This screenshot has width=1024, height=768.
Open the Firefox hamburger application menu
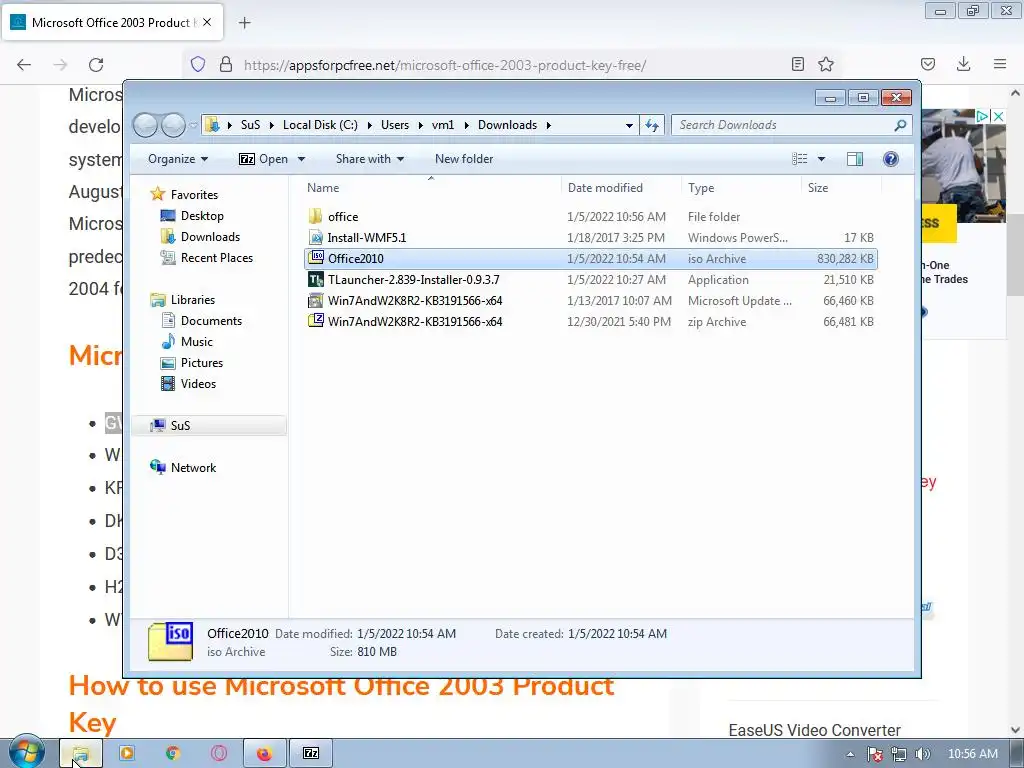pos(1000,64)
